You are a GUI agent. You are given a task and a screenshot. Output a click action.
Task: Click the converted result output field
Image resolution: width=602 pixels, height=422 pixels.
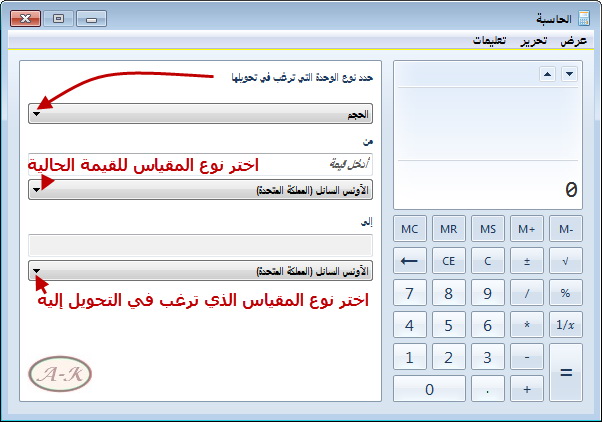(200, 245)
